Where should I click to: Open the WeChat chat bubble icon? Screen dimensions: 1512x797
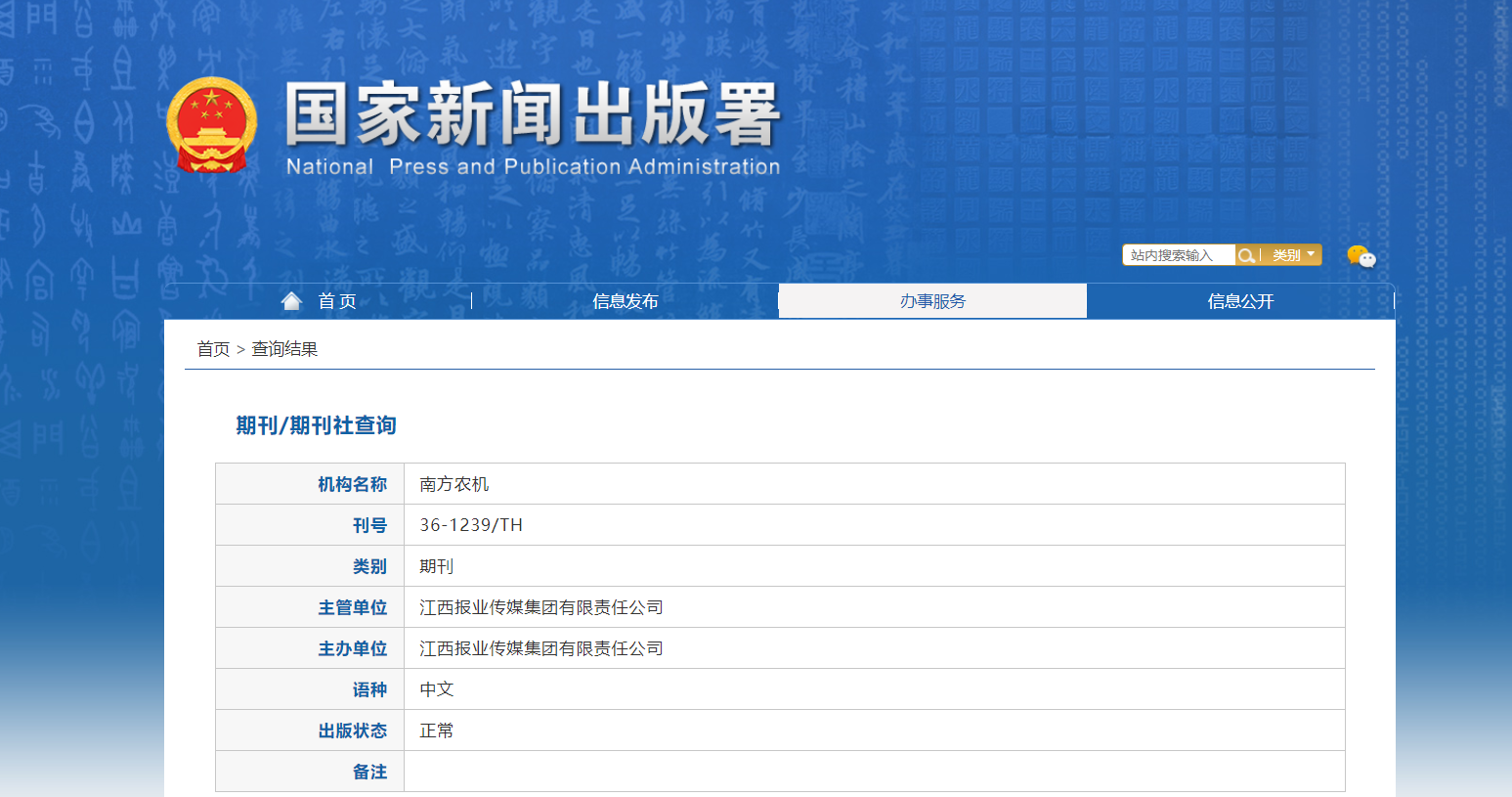[x=1361, y=256]
